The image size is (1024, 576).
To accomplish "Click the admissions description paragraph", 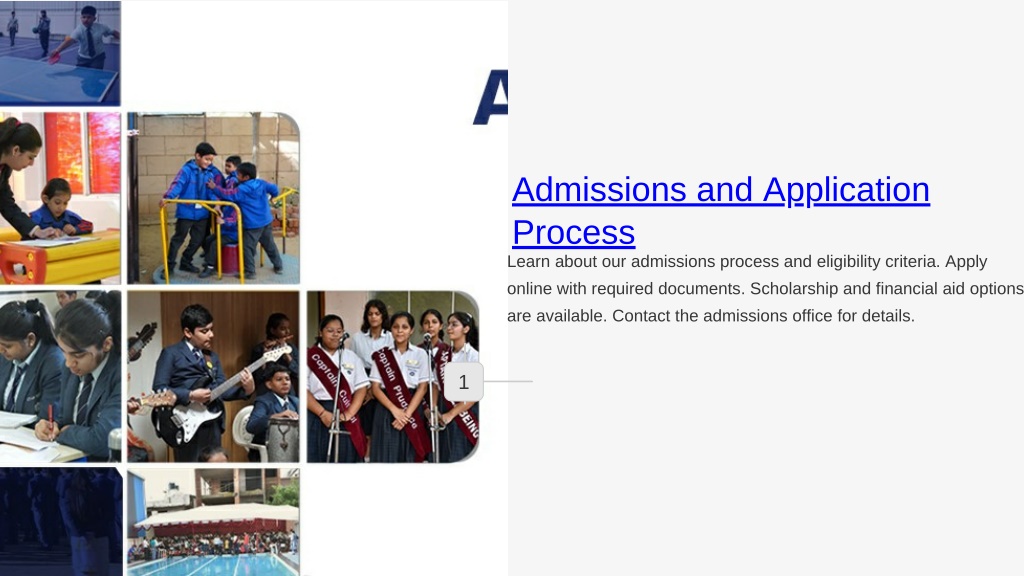I will [765, 289].
